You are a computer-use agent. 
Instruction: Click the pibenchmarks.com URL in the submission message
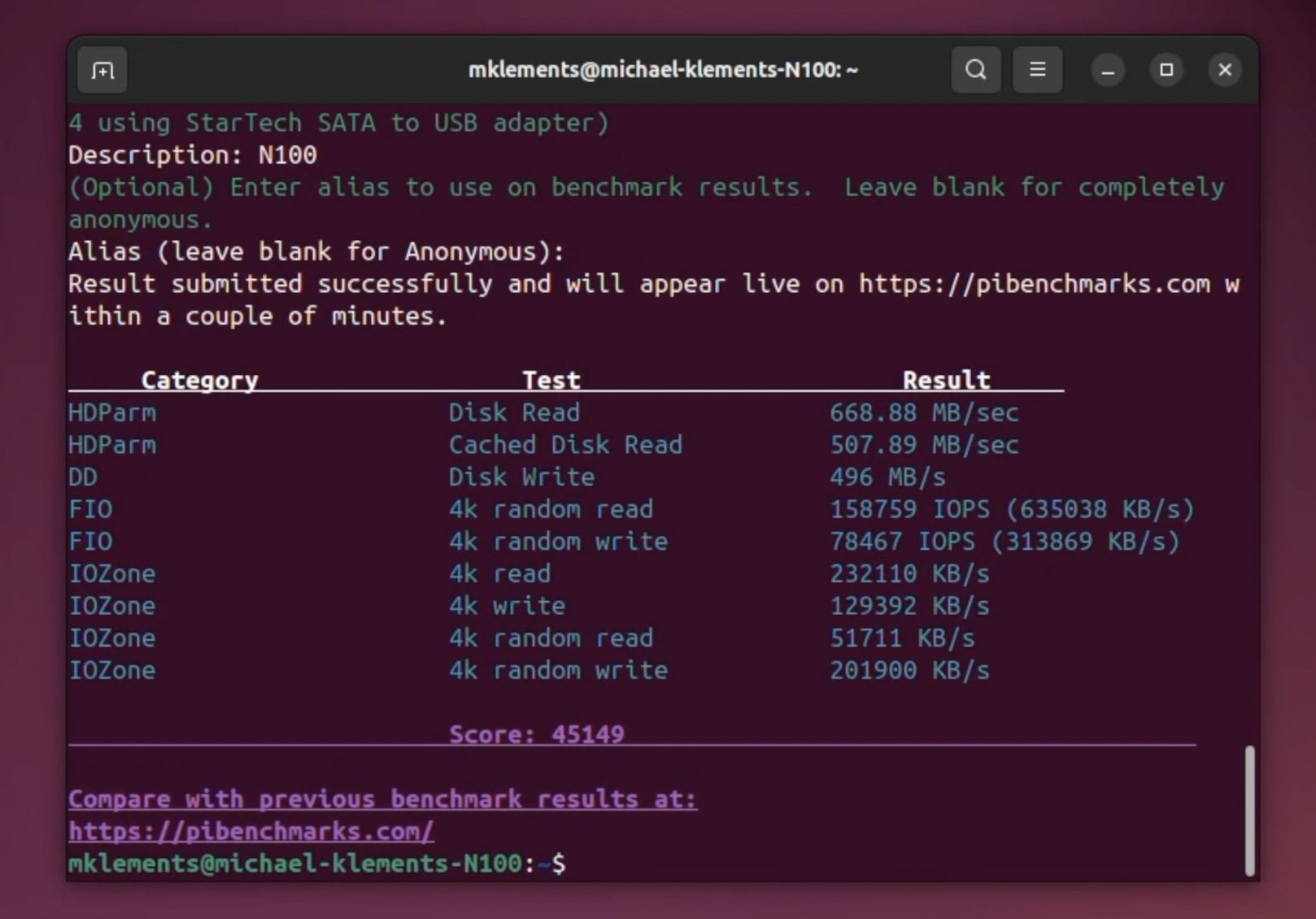click(1033, 284)
